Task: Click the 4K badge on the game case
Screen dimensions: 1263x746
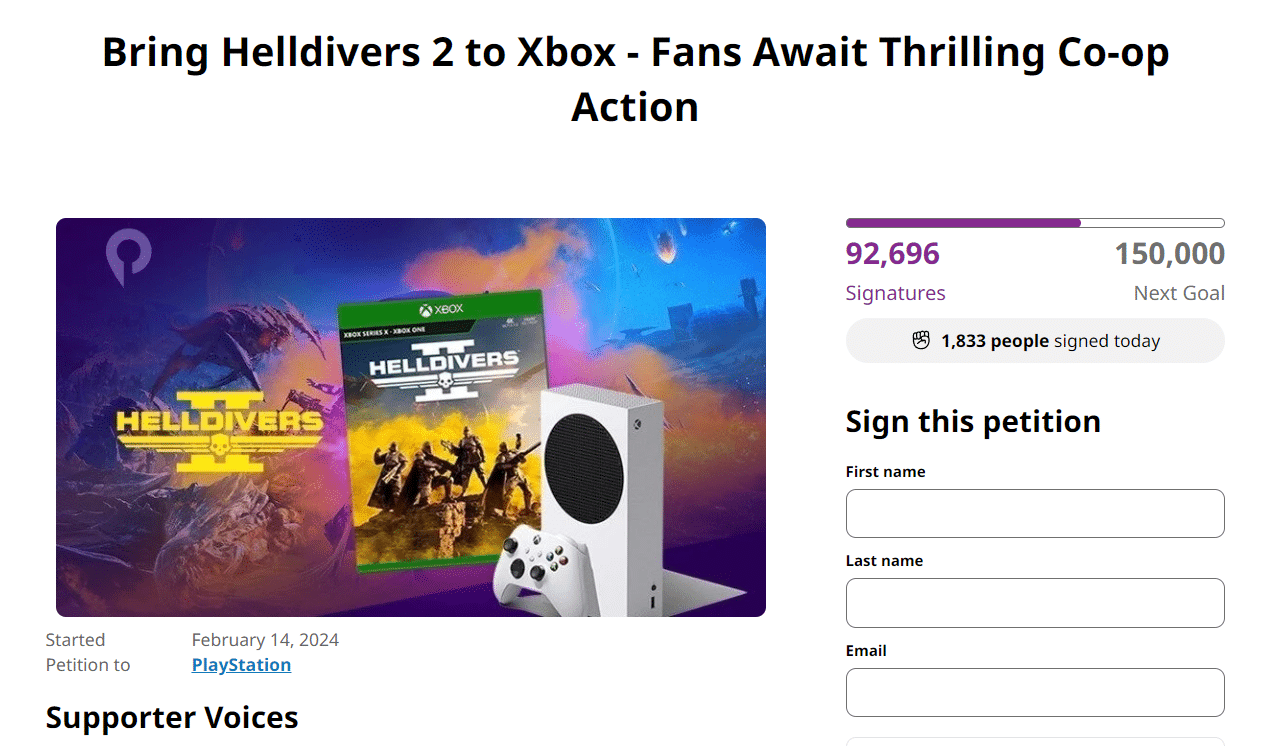Action: coord(511,322)
